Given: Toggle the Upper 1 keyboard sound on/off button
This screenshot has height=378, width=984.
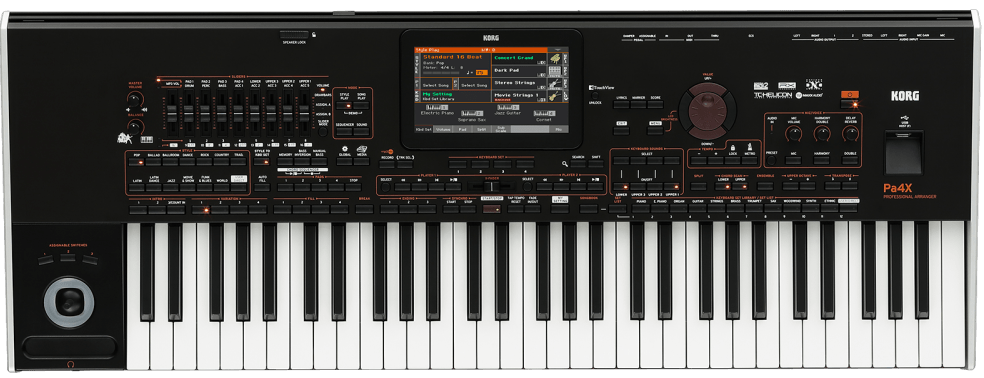Looking at the screenshot, I should click(671, 186).
